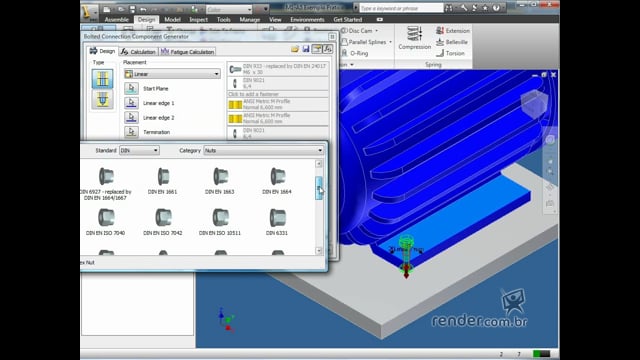Viewport: 640px width, 360px height.
Task: Pick the Linear edge 2 selector icon
Action: [x=131, y=118]
